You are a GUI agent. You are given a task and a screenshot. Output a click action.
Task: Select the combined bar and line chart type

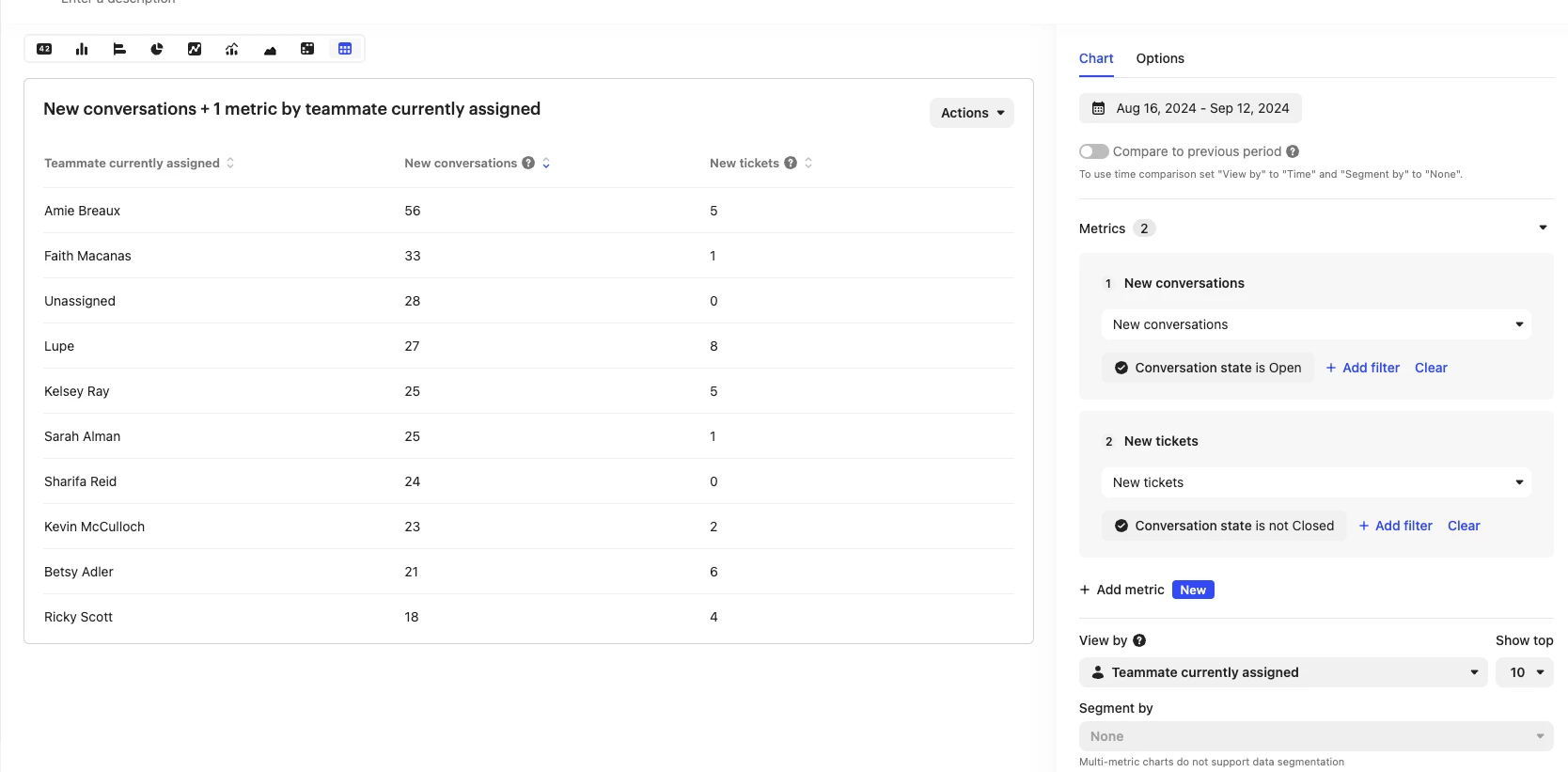coord(232,49)
